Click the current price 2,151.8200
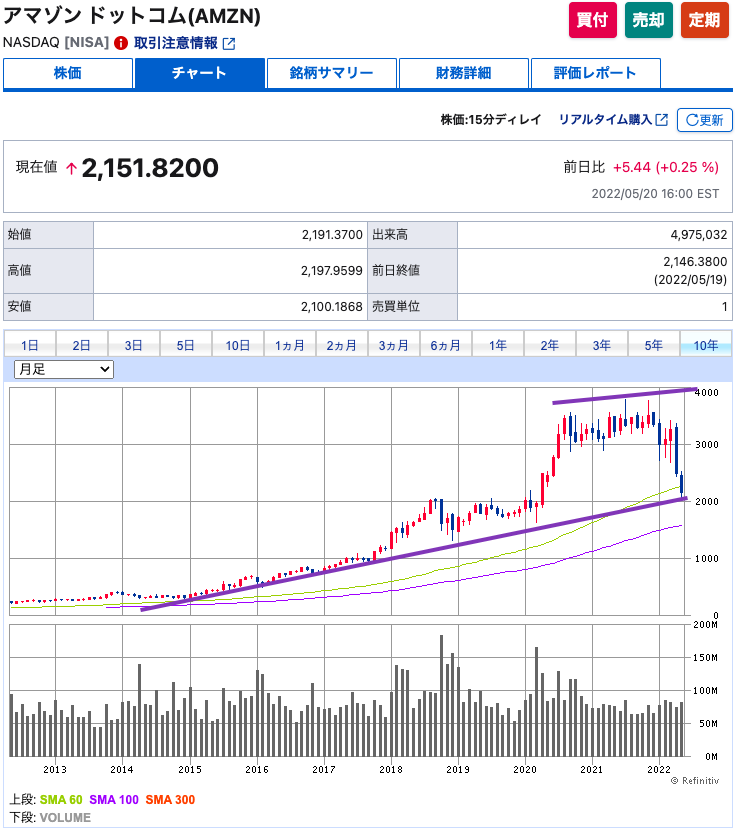The image size is (735, 828). click(150, 168)
